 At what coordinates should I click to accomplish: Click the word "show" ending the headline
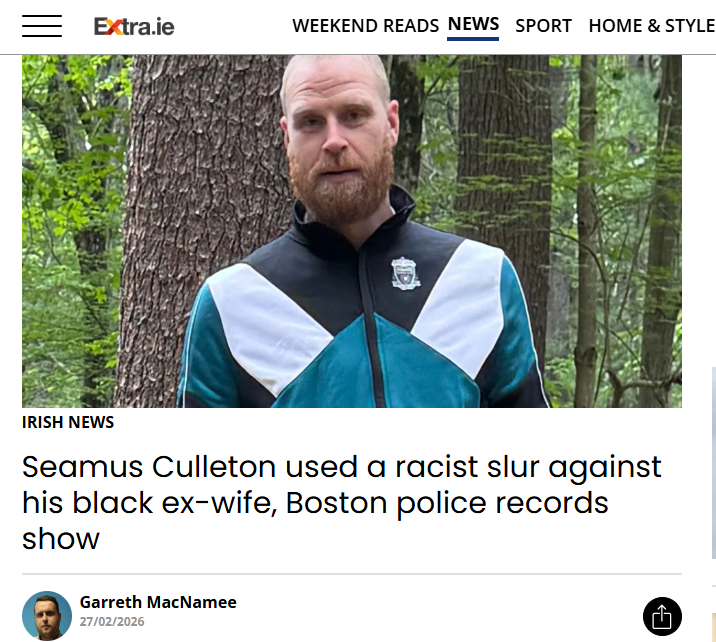pyautogui.click(x=61, y=539)
